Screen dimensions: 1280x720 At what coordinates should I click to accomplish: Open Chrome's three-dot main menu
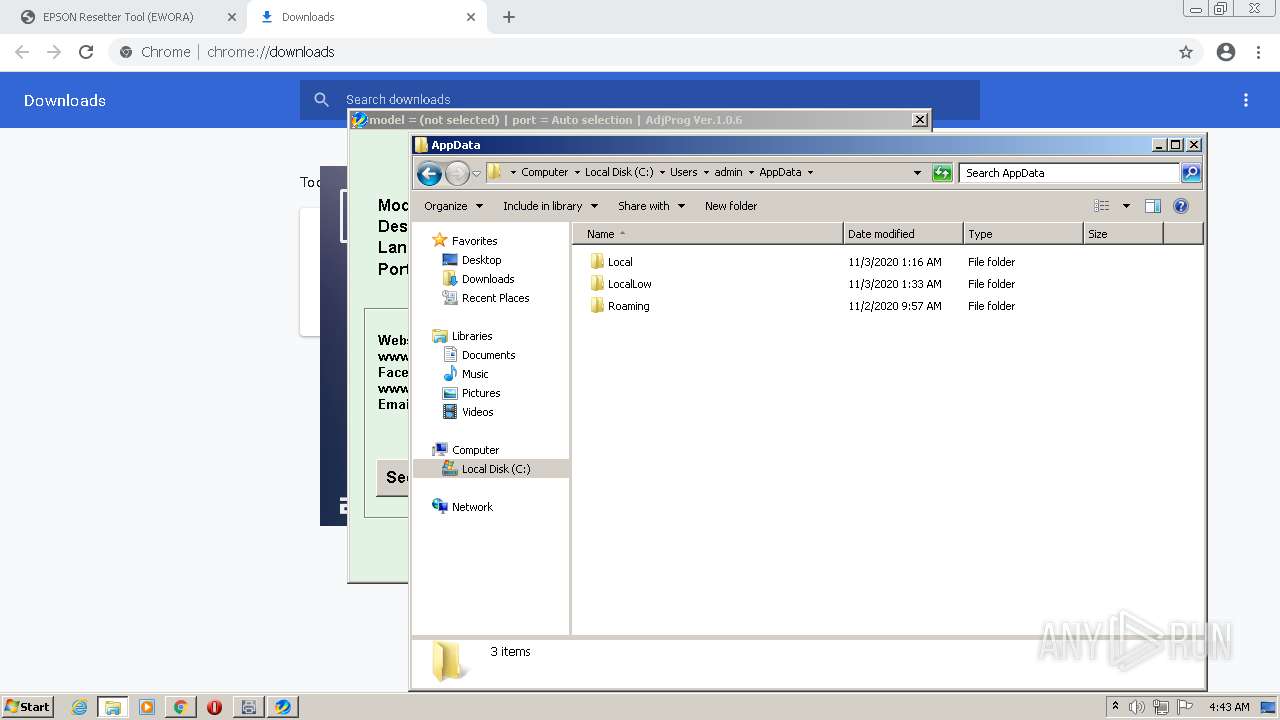[1258, 52]
